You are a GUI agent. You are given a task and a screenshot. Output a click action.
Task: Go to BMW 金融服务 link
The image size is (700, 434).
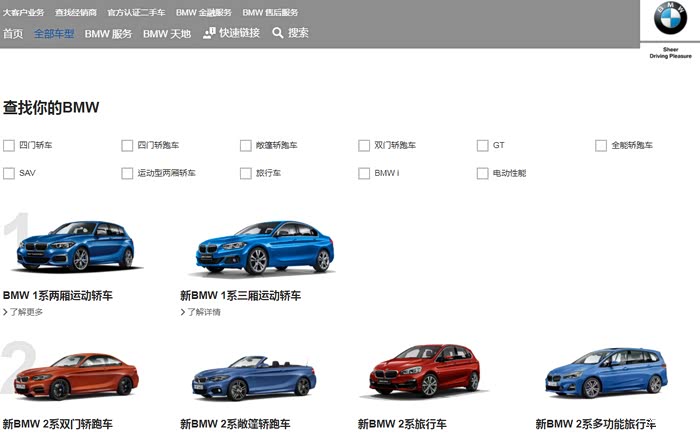[x=204, y=13]
